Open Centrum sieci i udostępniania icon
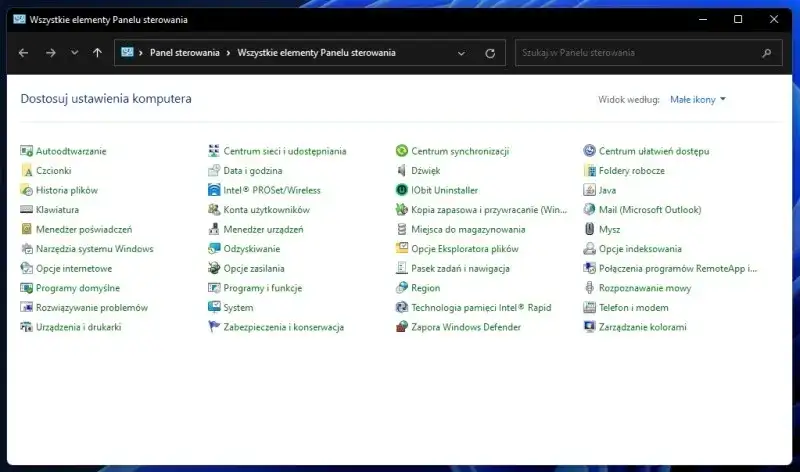This screenshot has width=800, height=472. [x=214, y=151]
